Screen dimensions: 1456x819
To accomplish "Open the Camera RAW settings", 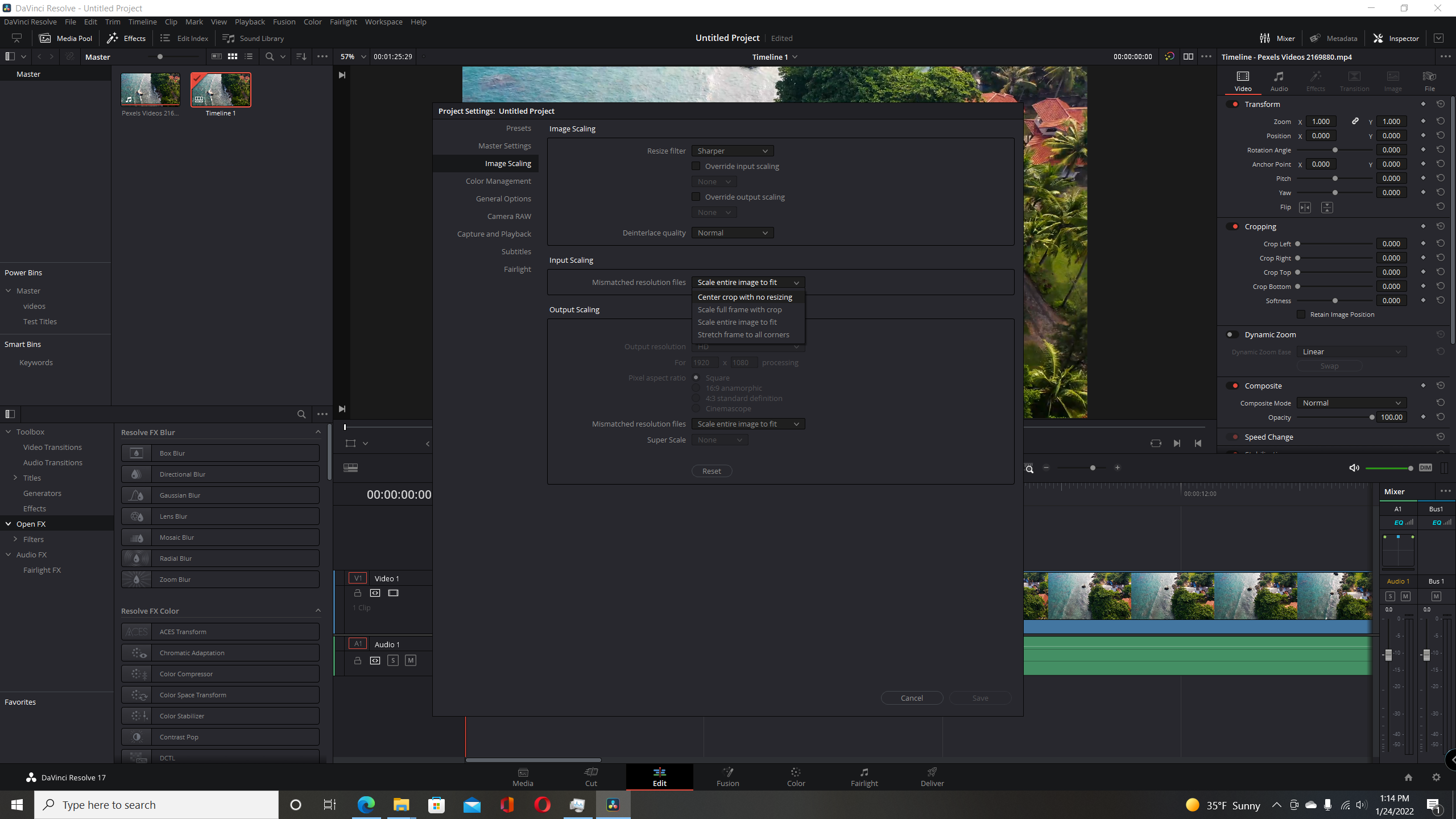I will [x=509, y=216].
